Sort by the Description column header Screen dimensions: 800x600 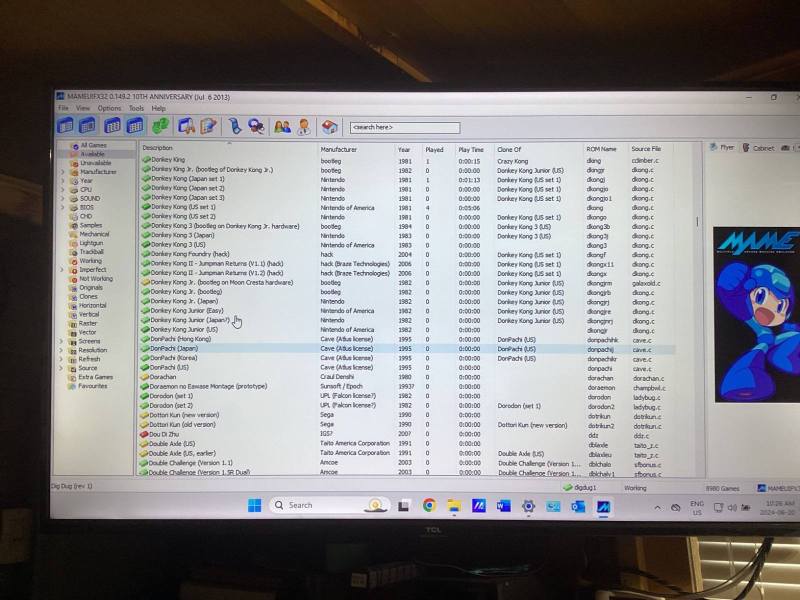228,148
